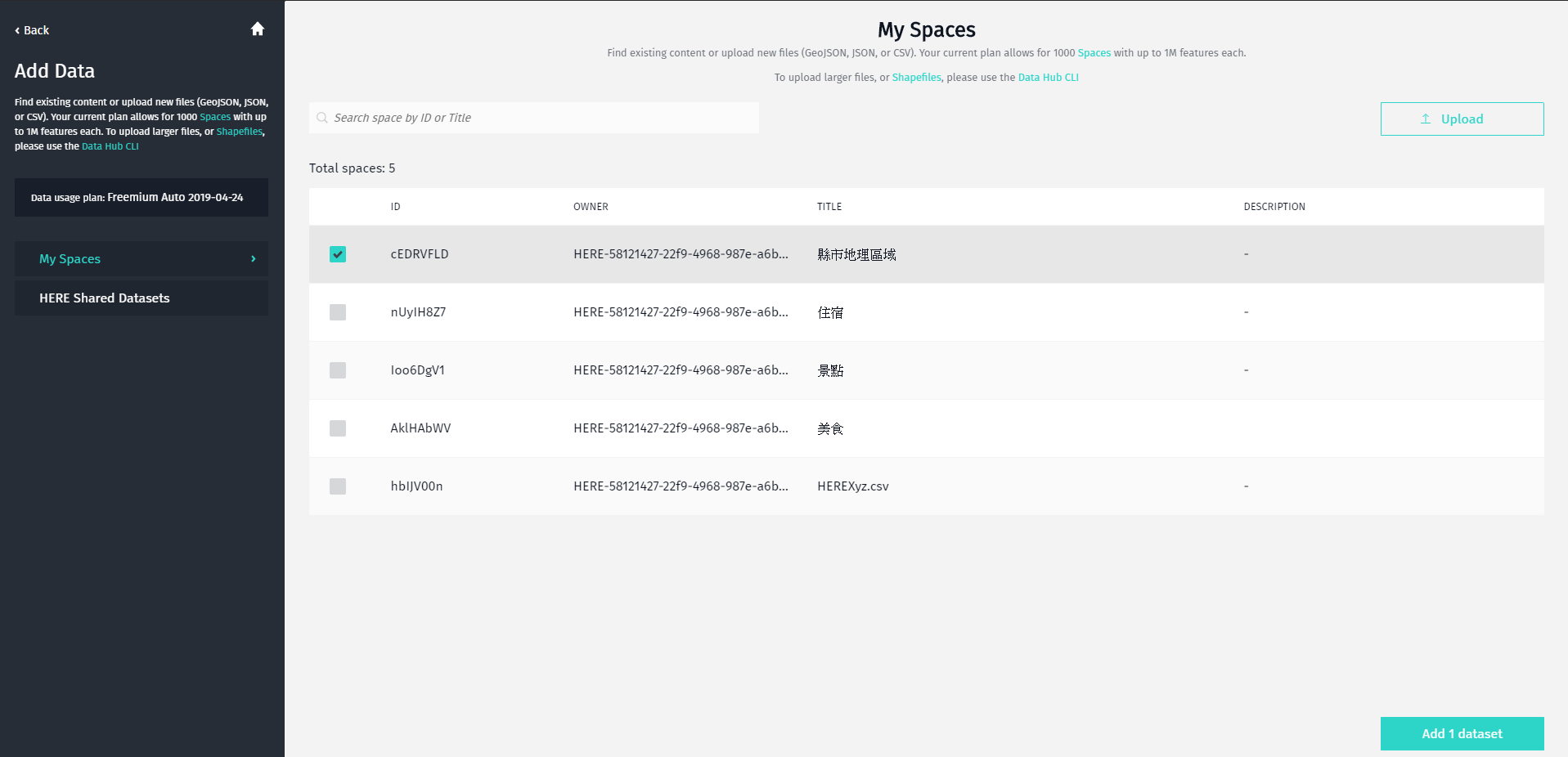Select the Ioo6DgV1 space checkbox

click(x=338, y=370)
